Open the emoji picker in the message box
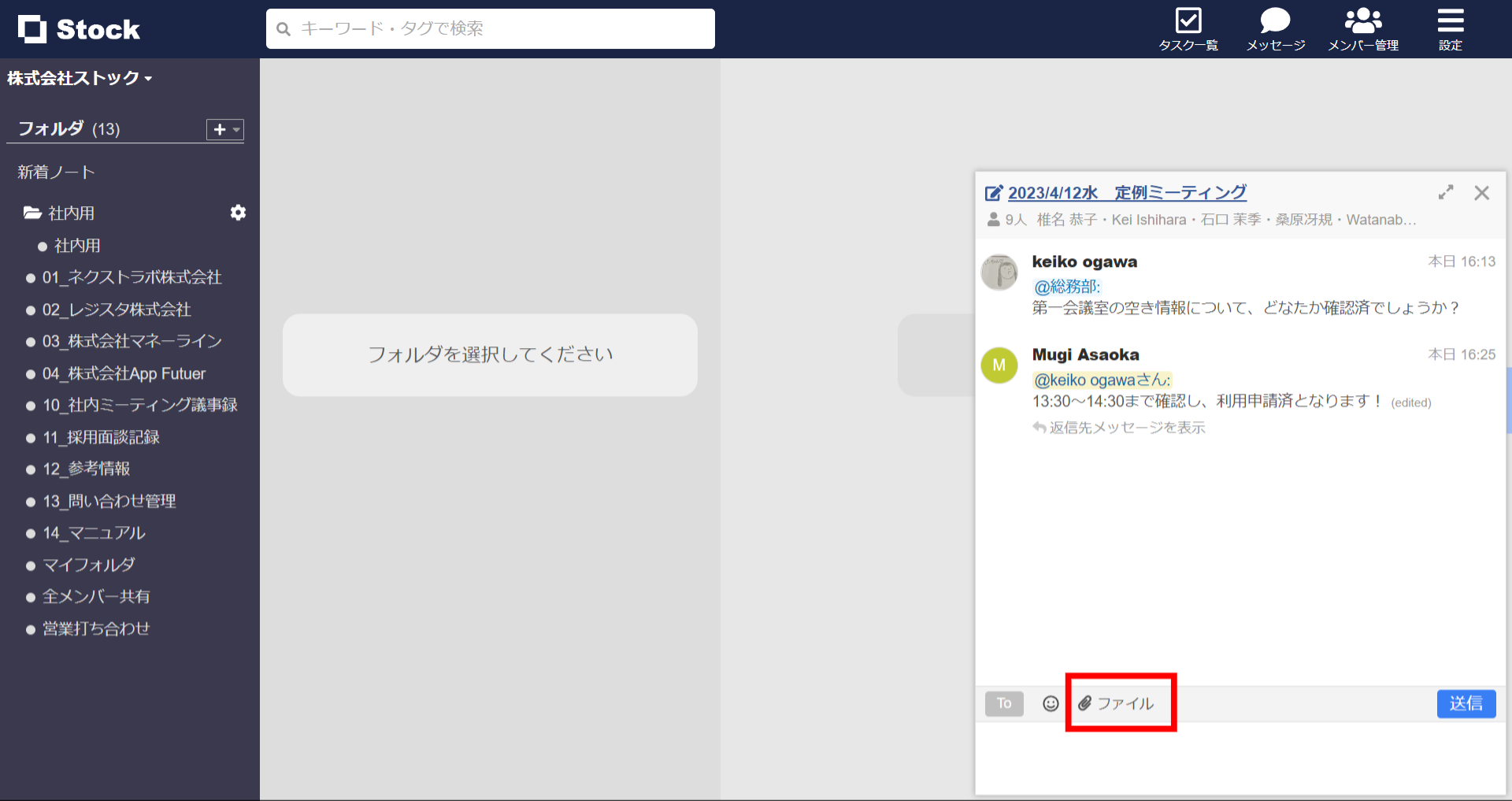 [1050, 703]
